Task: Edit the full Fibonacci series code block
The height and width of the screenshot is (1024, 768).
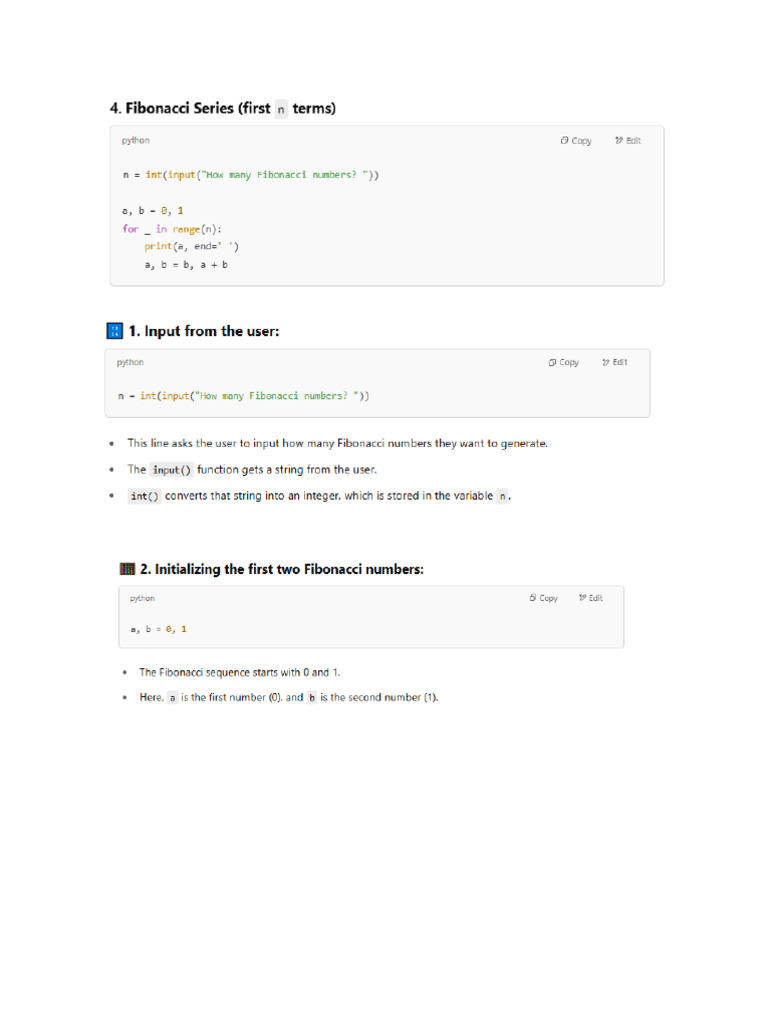Action: pyautogui.click(x=628, y=141)
